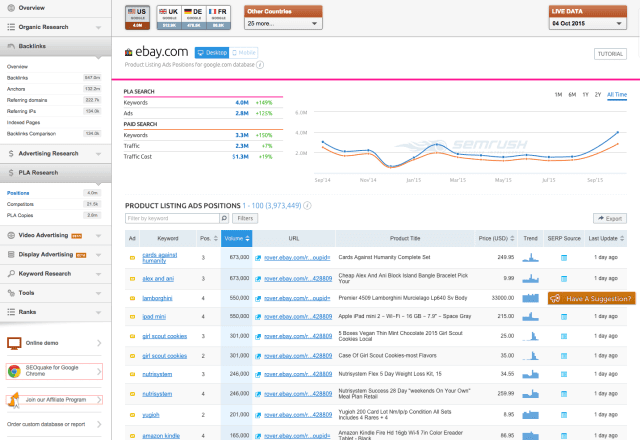Open the Online demo link
The height and width of the screenshot is (440, 640).
42,343
